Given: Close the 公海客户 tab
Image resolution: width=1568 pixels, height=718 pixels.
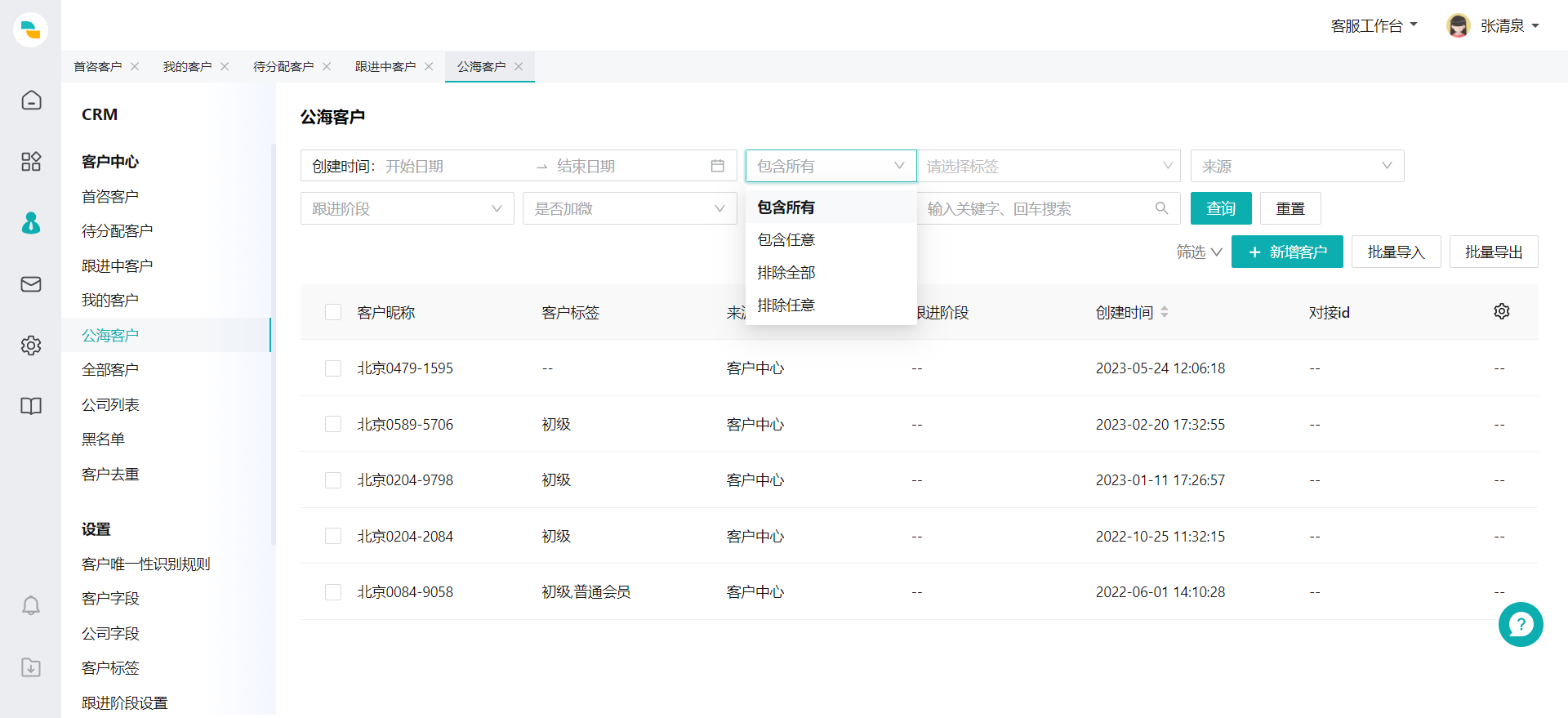Looking at the screenshot, I should pyautogui.click(x=519, y=66).
